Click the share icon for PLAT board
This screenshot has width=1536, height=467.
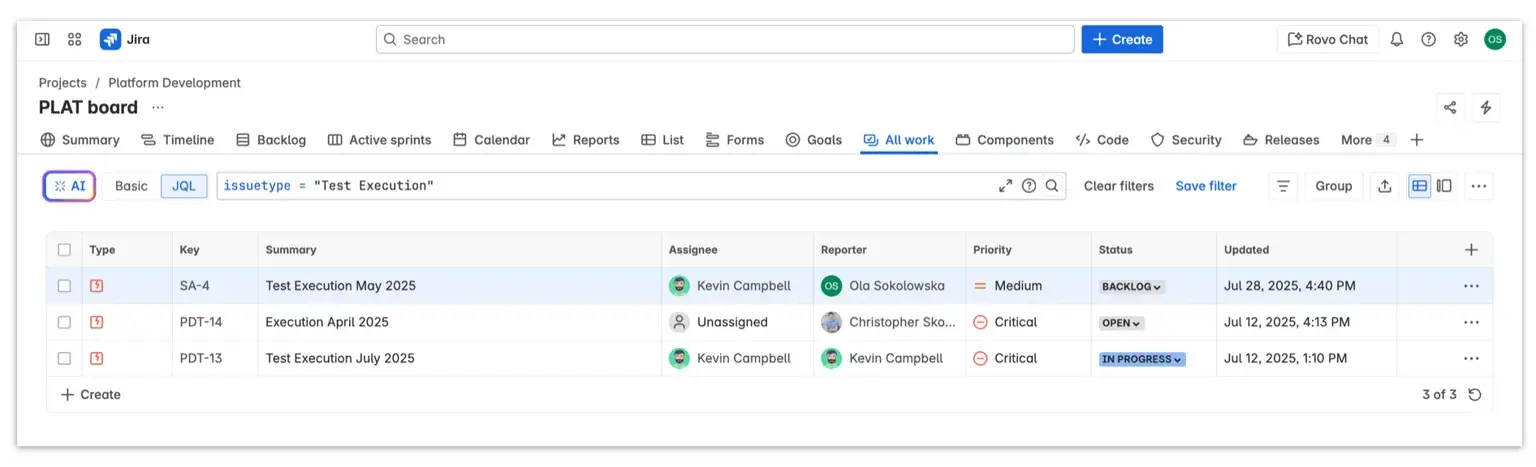coord(1450,107)
